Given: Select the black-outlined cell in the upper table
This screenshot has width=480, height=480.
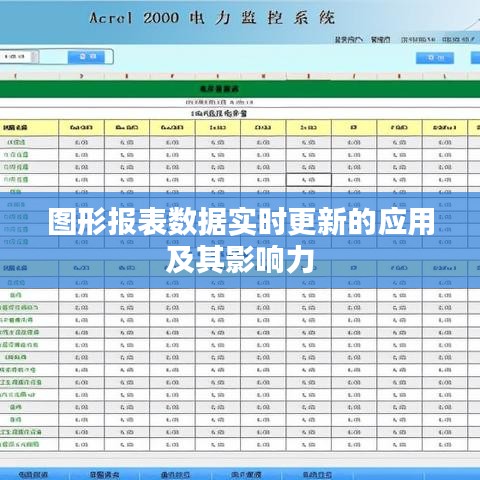Looking at the screenshot, I should [x=309, y=180].
